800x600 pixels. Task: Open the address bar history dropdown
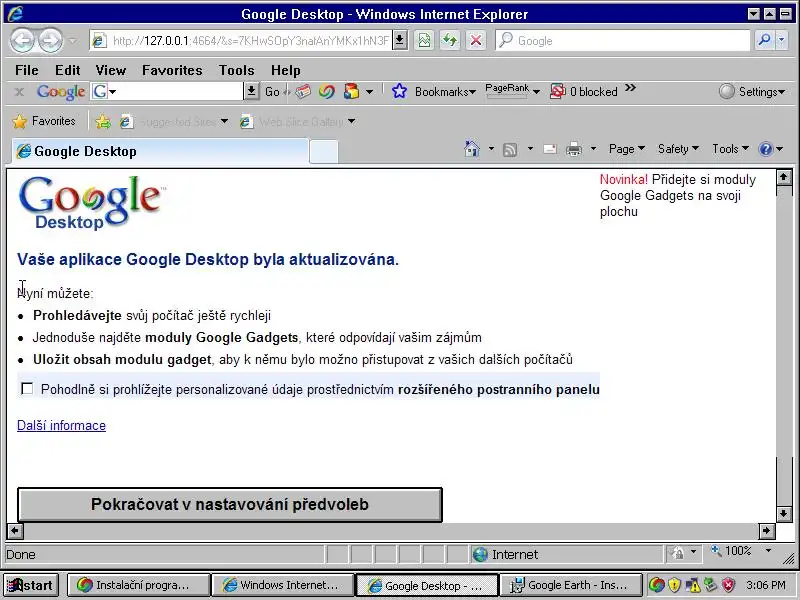[x=400, y=40]
